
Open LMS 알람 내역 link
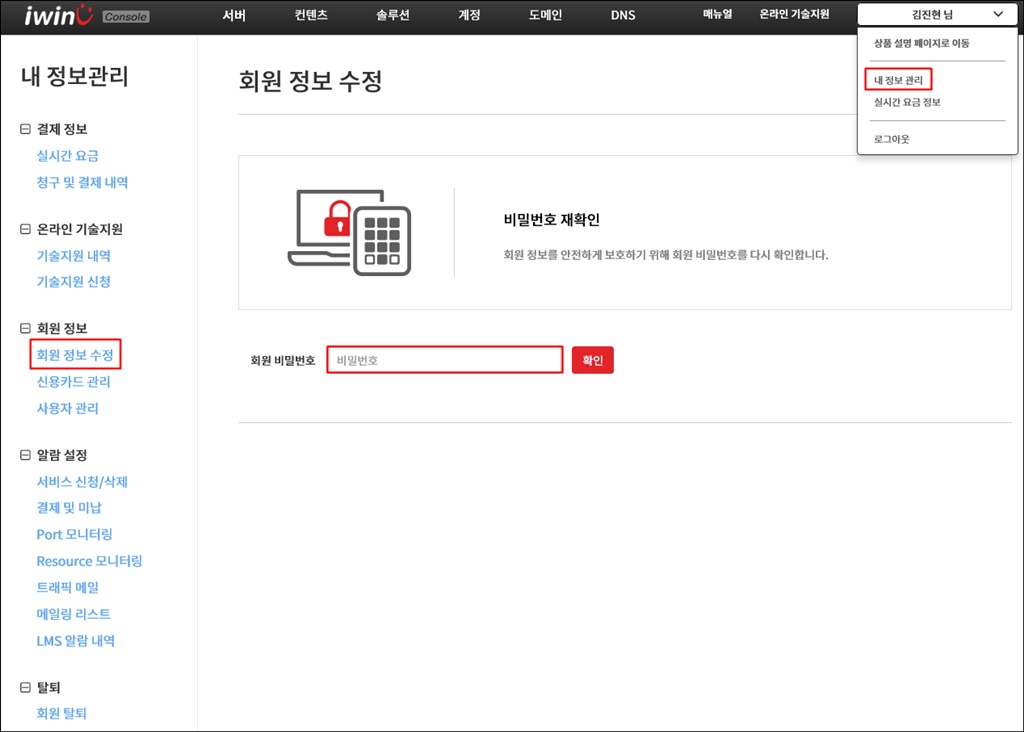click(76, 641)
